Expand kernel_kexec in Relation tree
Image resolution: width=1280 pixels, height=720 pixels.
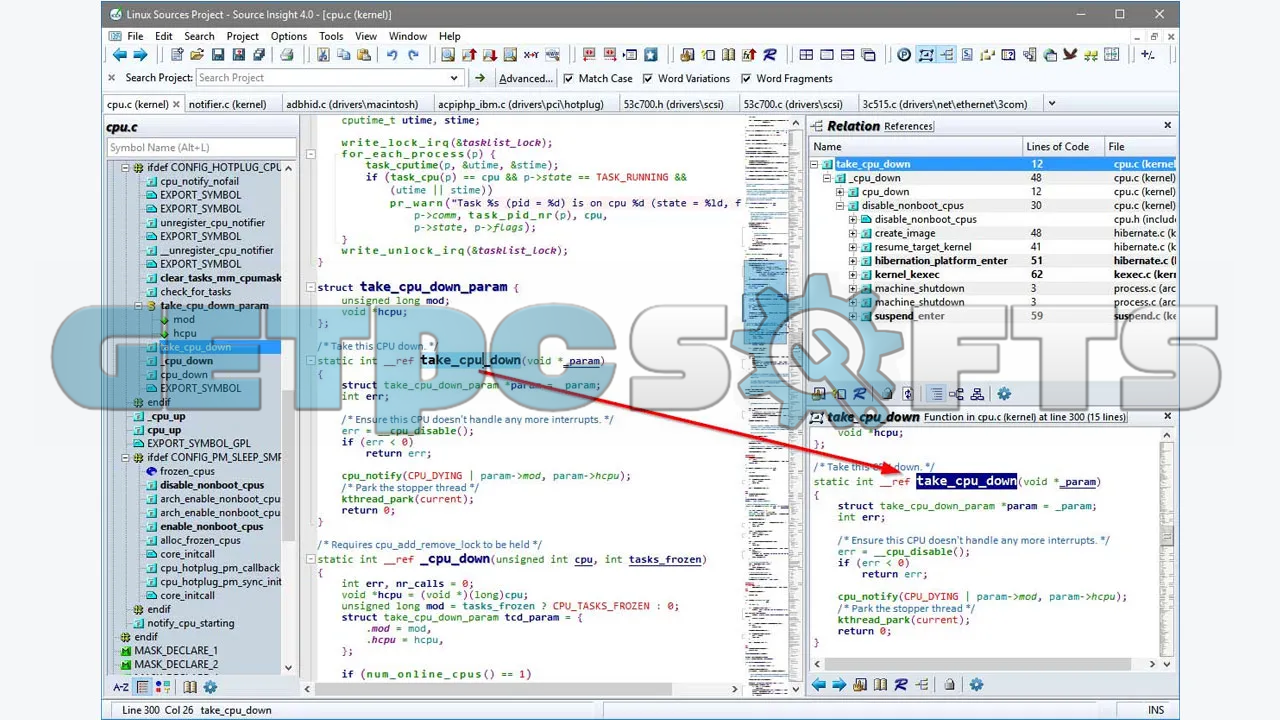coord(852,274)
